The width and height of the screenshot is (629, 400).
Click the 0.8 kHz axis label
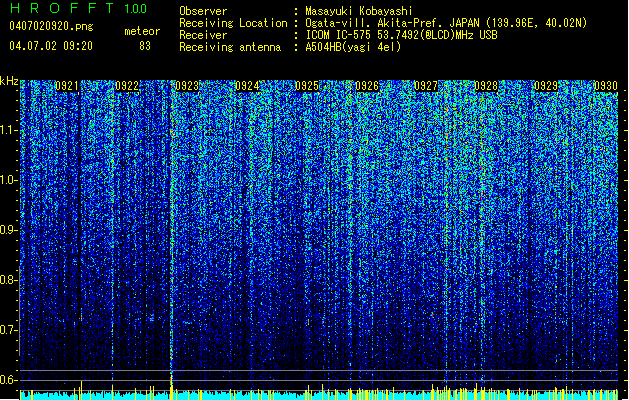[9, 280]
